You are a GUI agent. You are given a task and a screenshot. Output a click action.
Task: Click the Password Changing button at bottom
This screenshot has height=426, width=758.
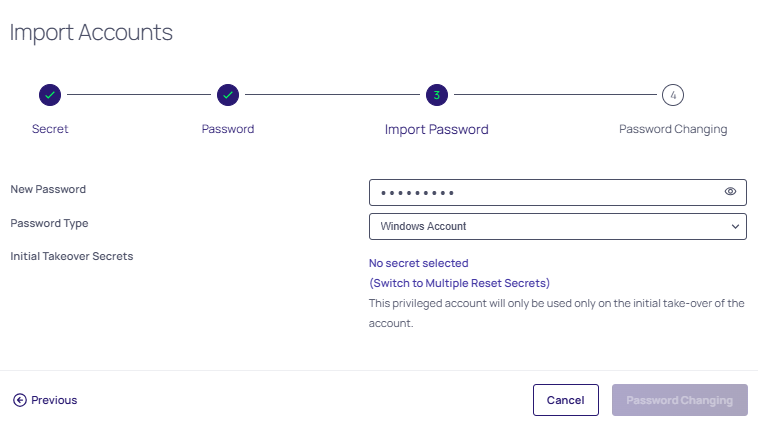tap(679, 400)
